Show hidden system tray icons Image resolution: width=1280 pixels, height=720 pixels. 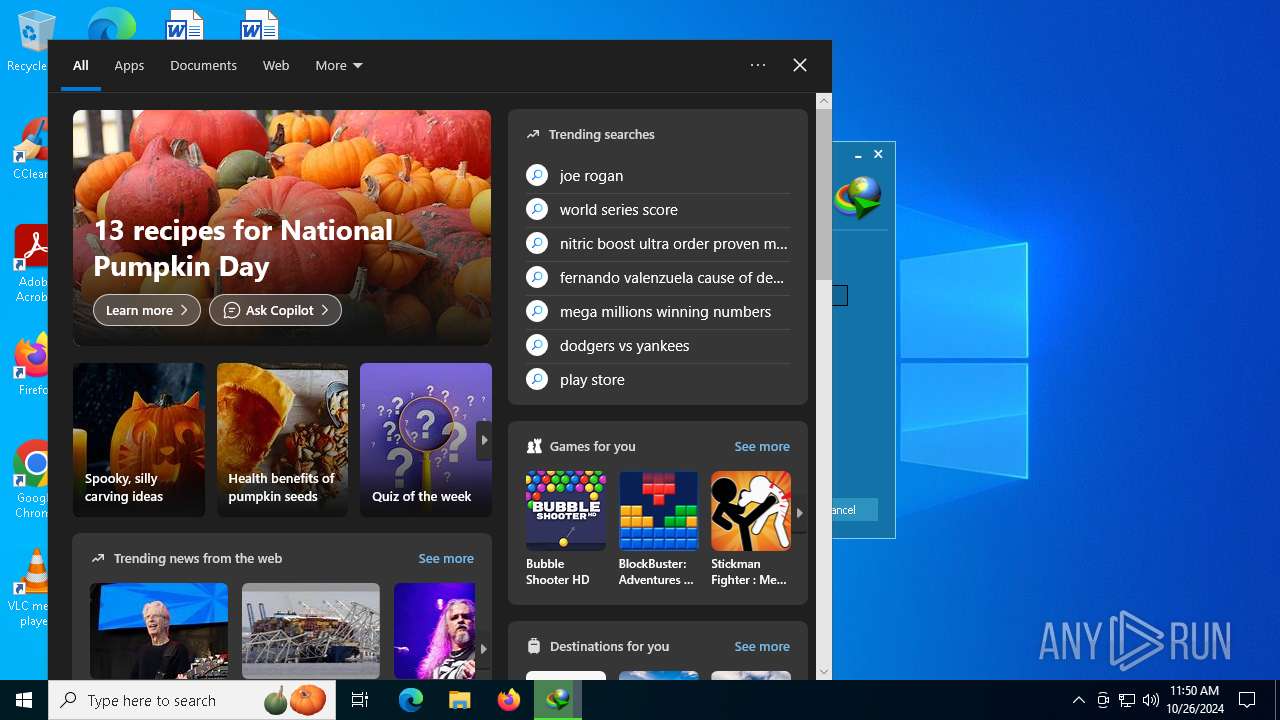(x=1079, y=700)
